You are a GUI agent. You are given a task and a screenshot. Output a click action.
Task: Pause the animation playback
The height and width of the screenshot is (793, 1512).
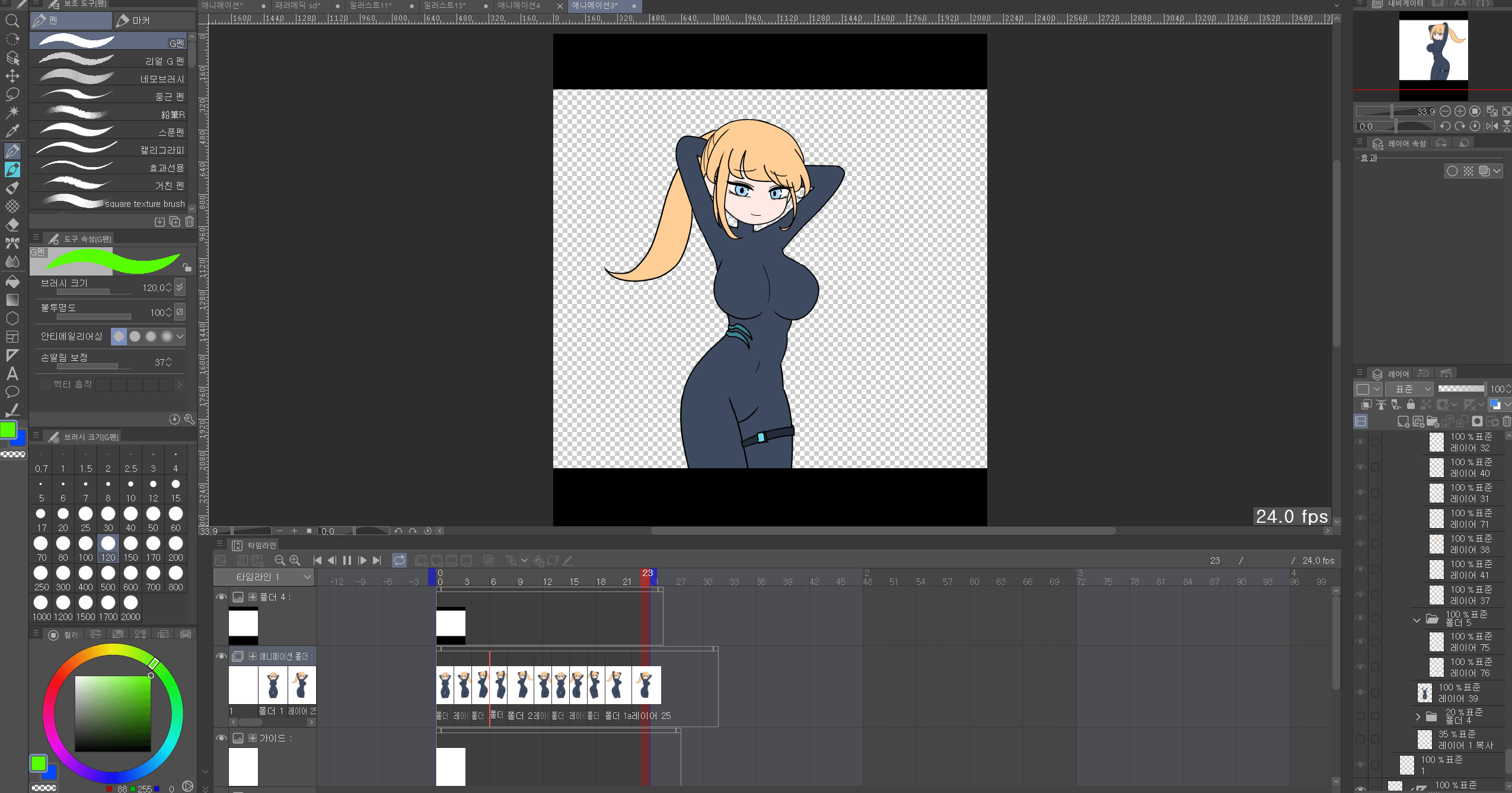[x=347, y=560]
